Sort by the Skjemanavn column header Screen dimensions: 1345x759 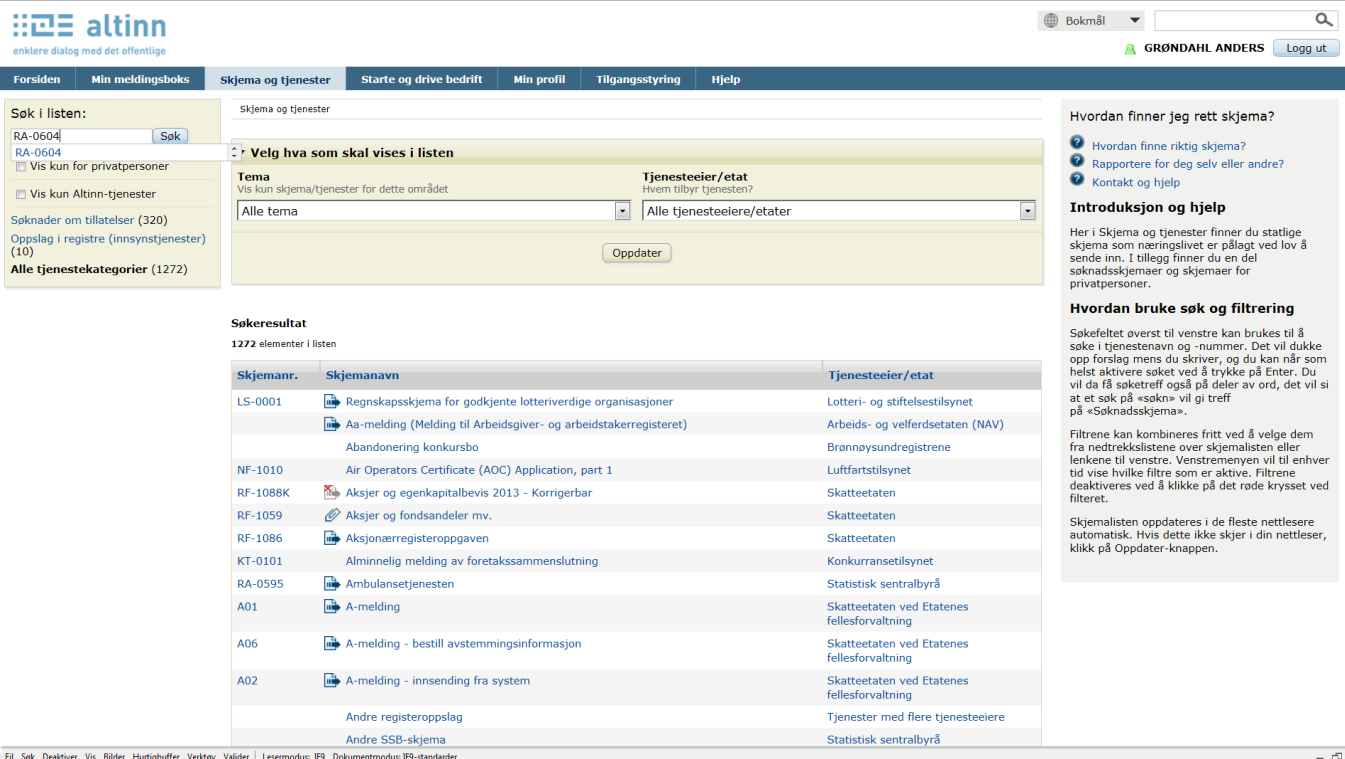pyautogui.click(x=362, y=375)
